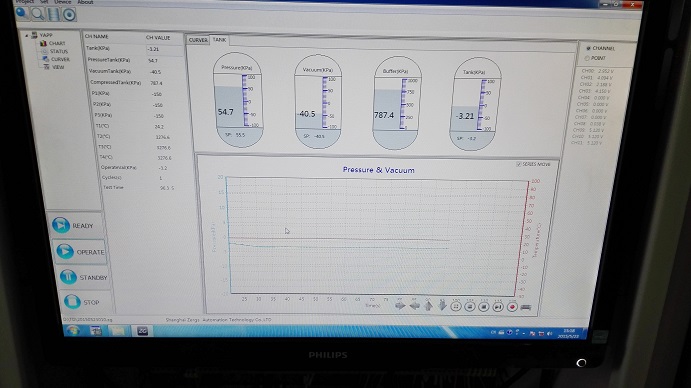This screenshot has height=388, width=691.
Task: Open the Device menu
Action: tap(63, 2)
